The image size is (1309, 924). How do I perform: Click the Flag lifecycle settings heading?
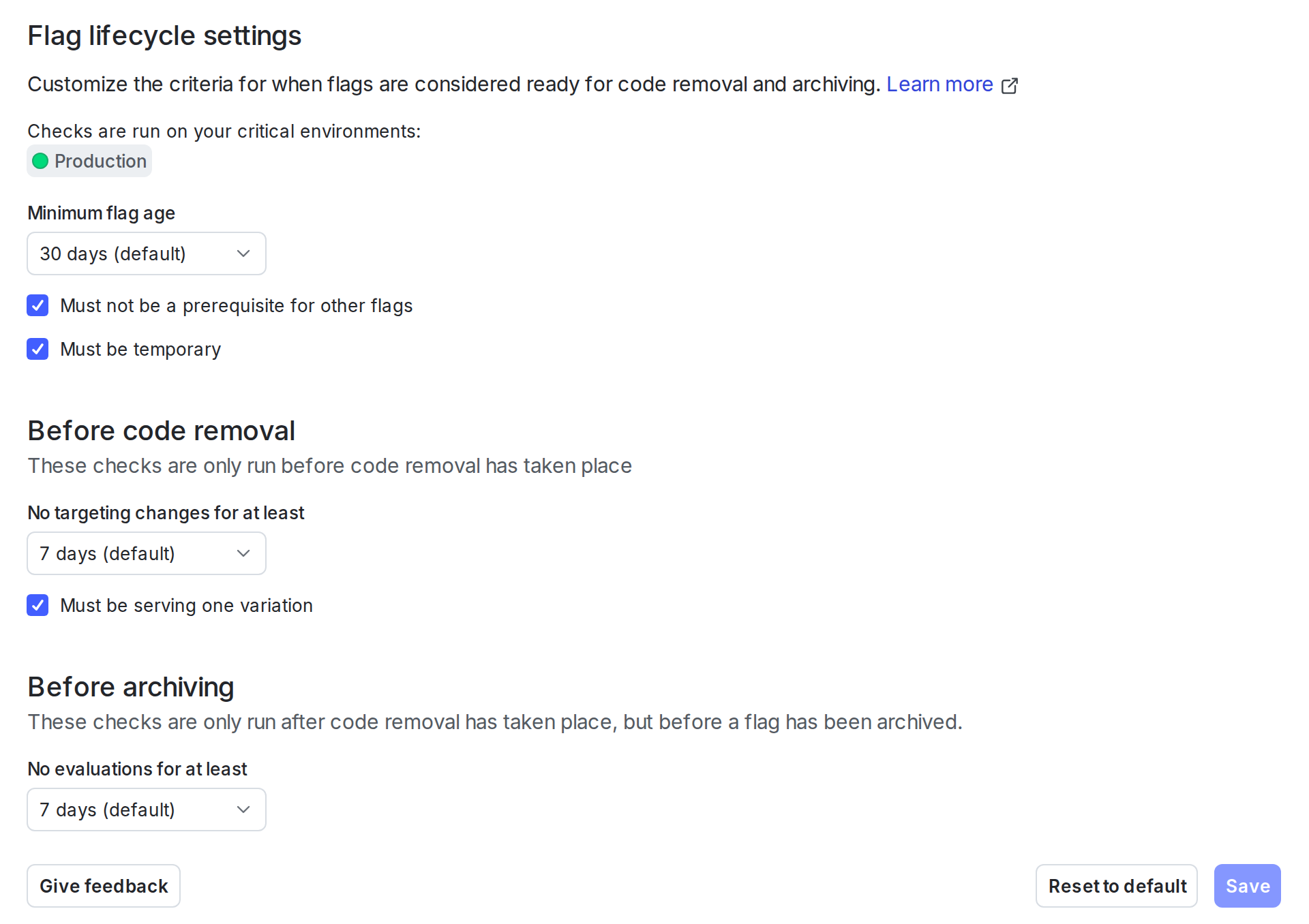click(164, 35)
